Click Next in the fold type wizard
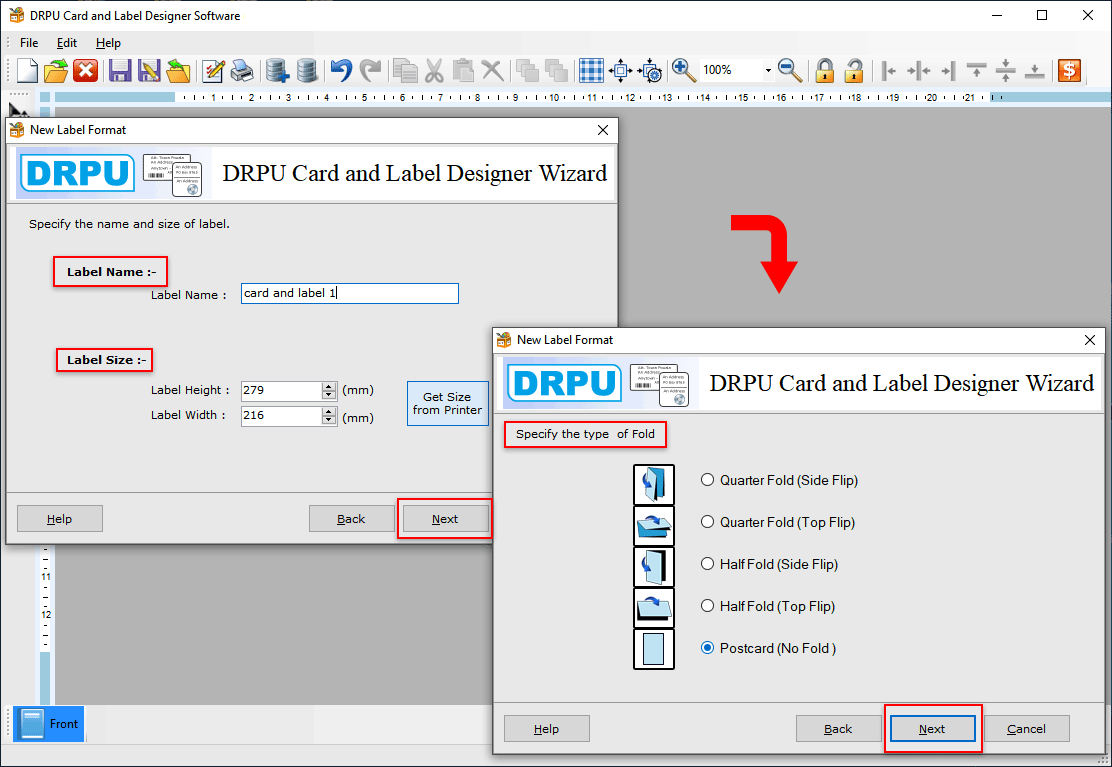The height and width of the screenshot is (767, 1112). coord(932,729)
